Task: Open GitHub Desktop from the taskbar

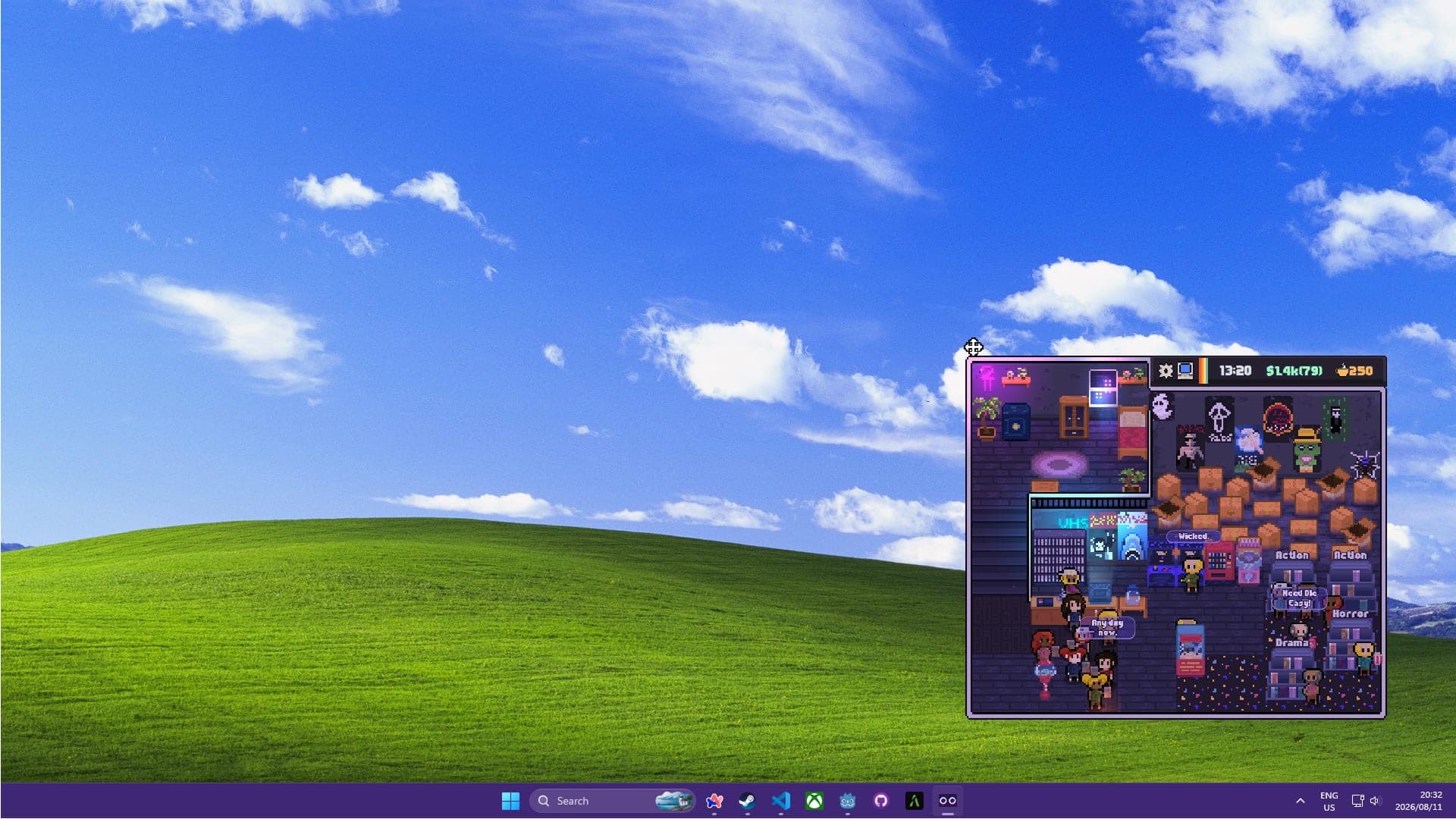Action: pyautogui.click(x=881, y=801)
